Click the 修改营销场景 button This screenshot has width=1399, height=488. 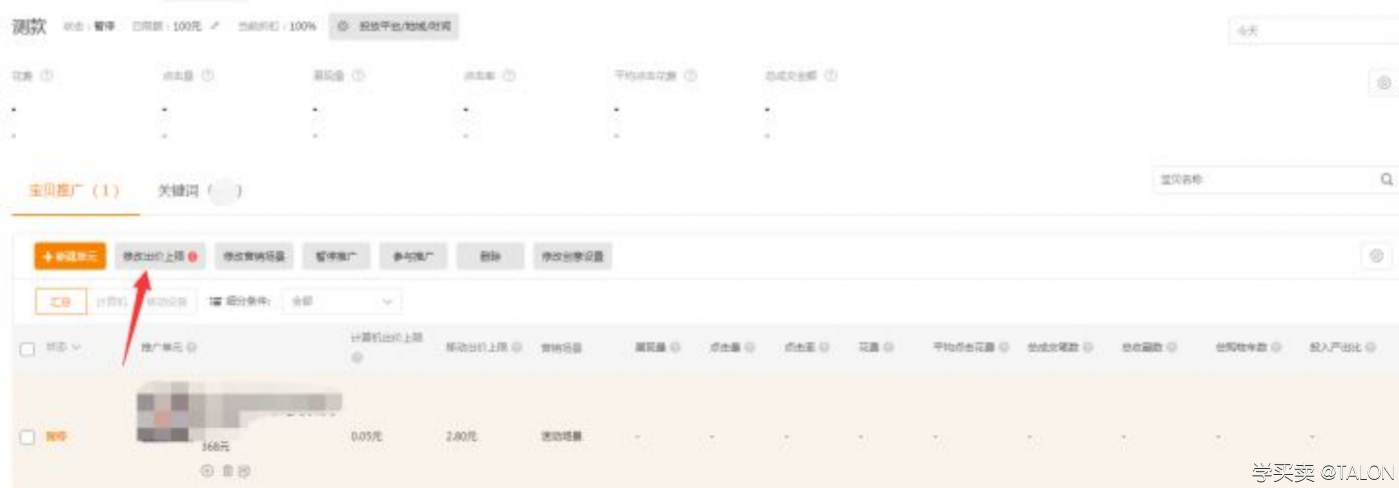253,257
